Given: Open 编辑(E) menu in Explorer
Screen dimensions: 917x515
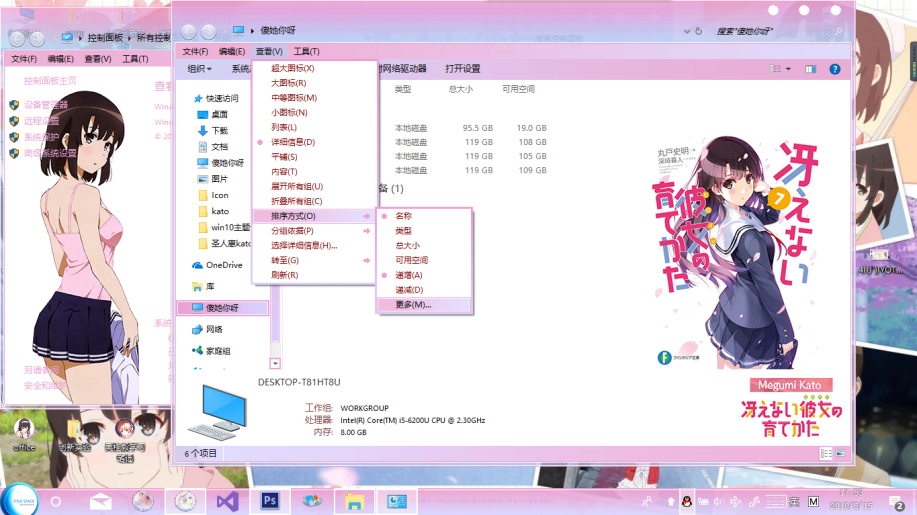Looking at the screenshot, I should click(232, 51).
